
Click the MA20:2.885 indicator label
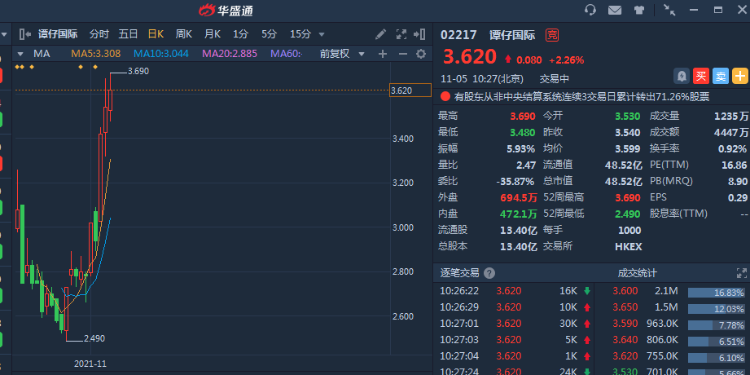pos(230,54)
